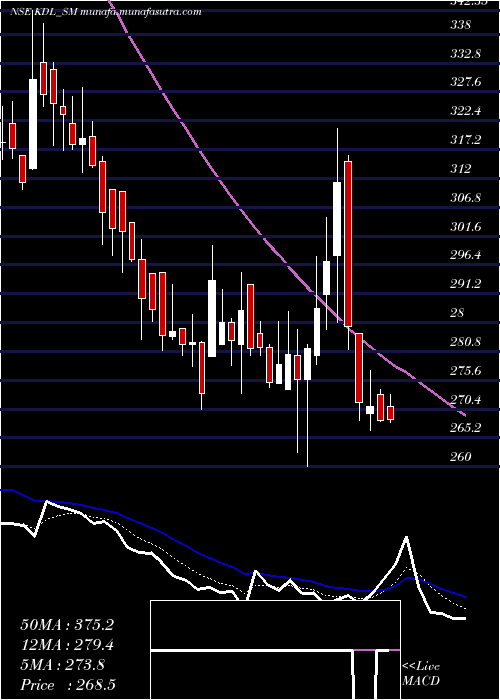Click the 296.4 price axis label
This screenshot has height=700, width=500.
(465, 255)
